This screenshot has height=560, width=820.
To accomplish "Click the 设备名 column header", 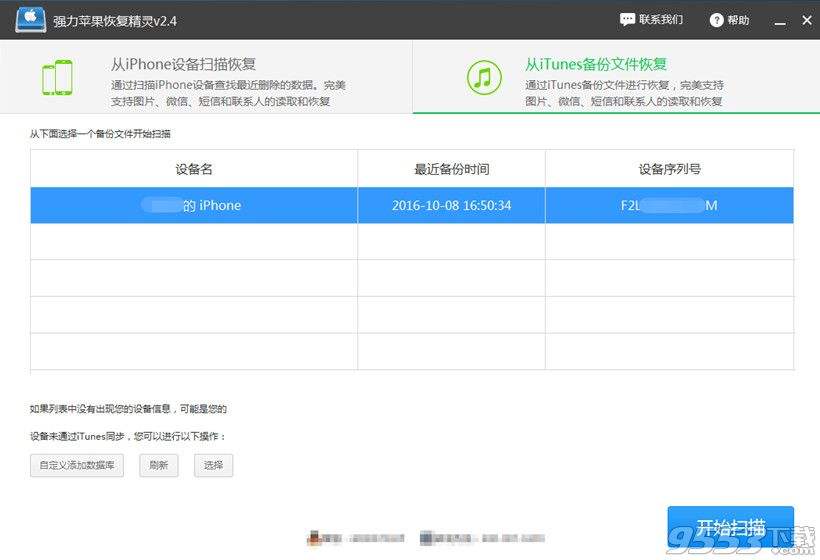I will pyautogui.click(x=194, y=169).
